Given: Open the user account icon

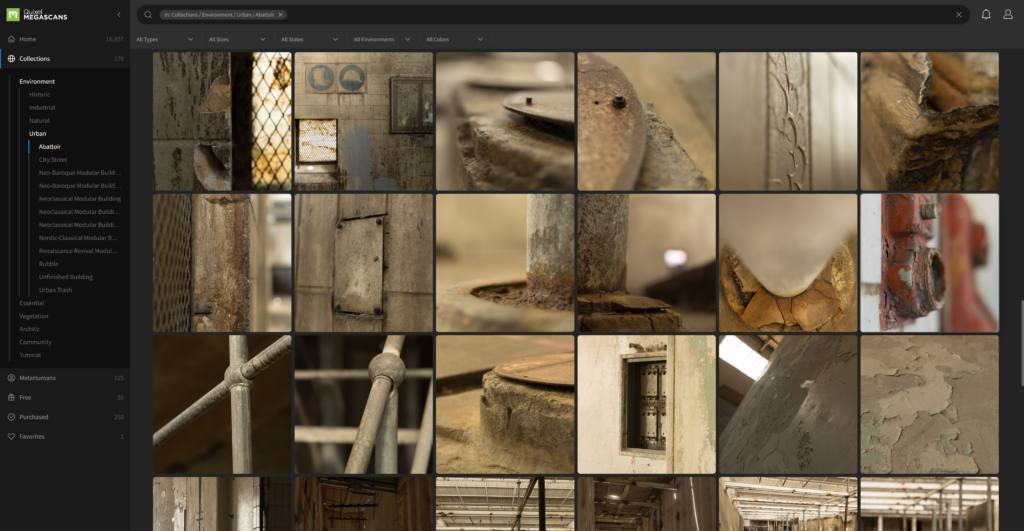Looking at the screenshot, I should tap(1008, 14).
